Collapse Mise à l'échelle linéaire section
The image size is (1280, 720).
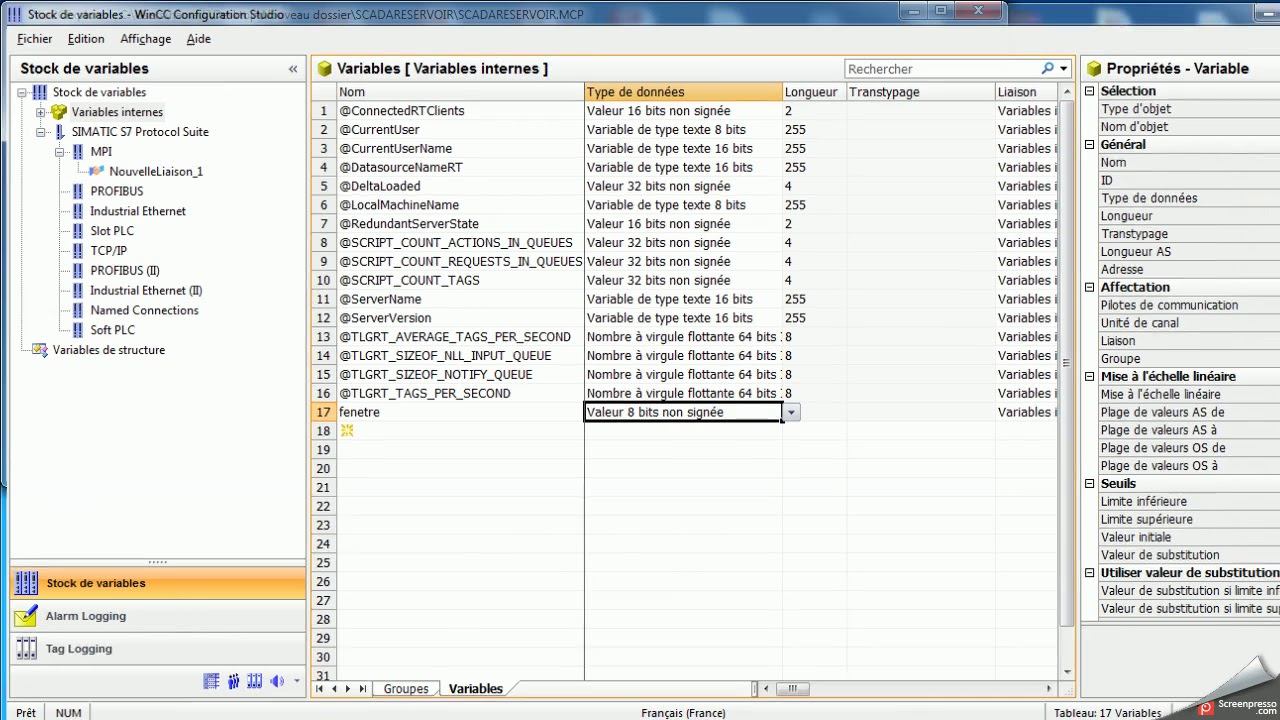pos(1090,376)
